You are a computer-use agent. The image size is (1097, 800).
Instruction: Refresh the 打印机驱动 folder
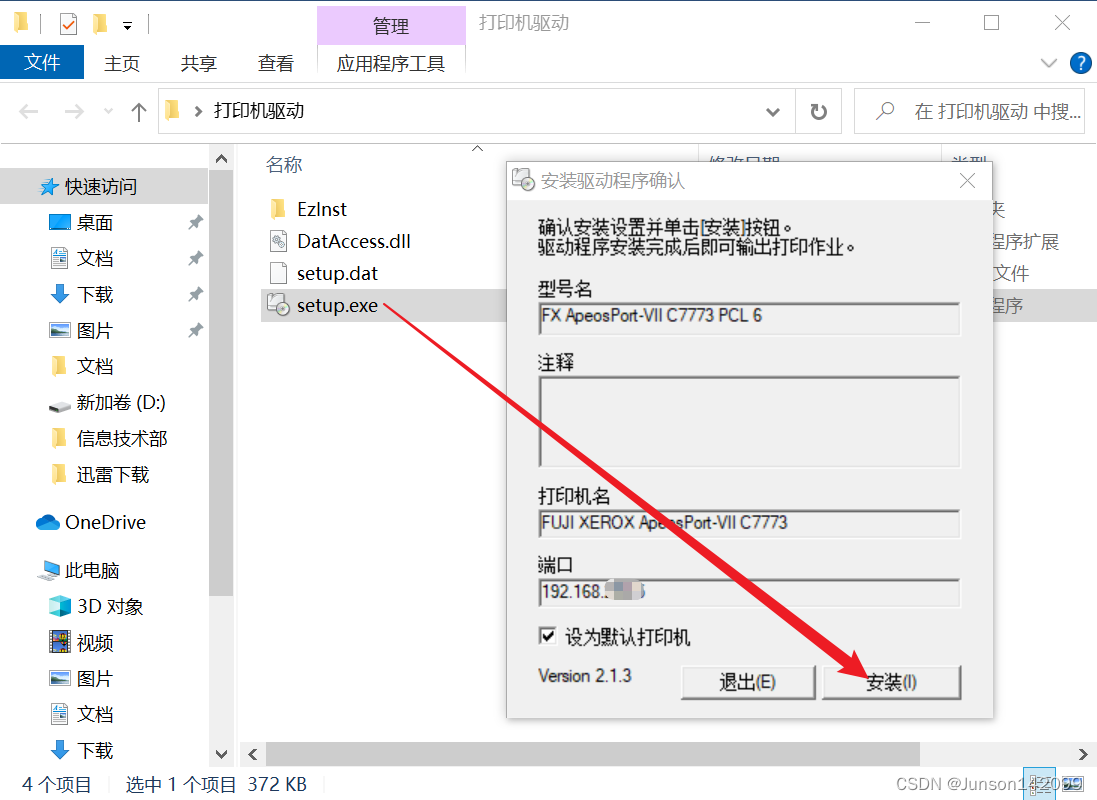click(819, 111)
